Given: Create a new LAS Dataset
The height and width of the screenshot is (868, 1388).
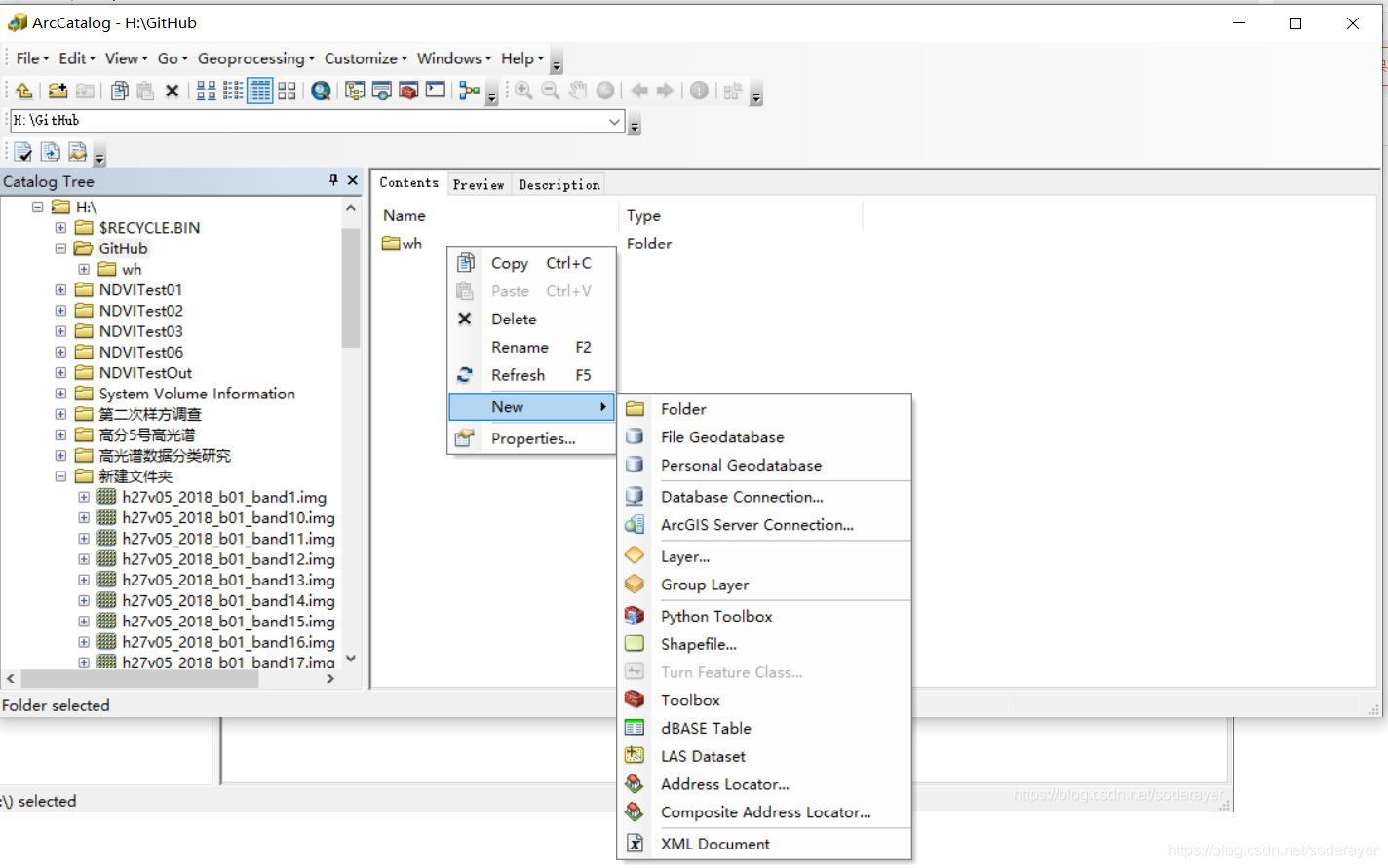Looking at the screenshot, I should click(x=765, y=757).
